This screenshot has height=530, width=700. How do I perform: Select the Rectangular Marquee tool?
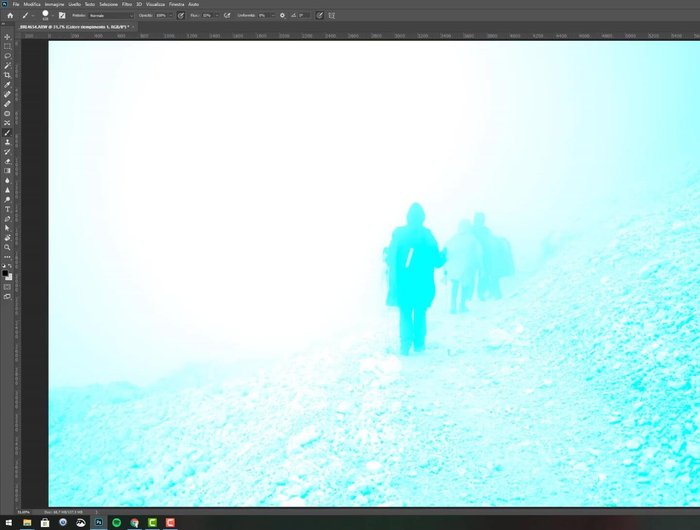[7, 46]
